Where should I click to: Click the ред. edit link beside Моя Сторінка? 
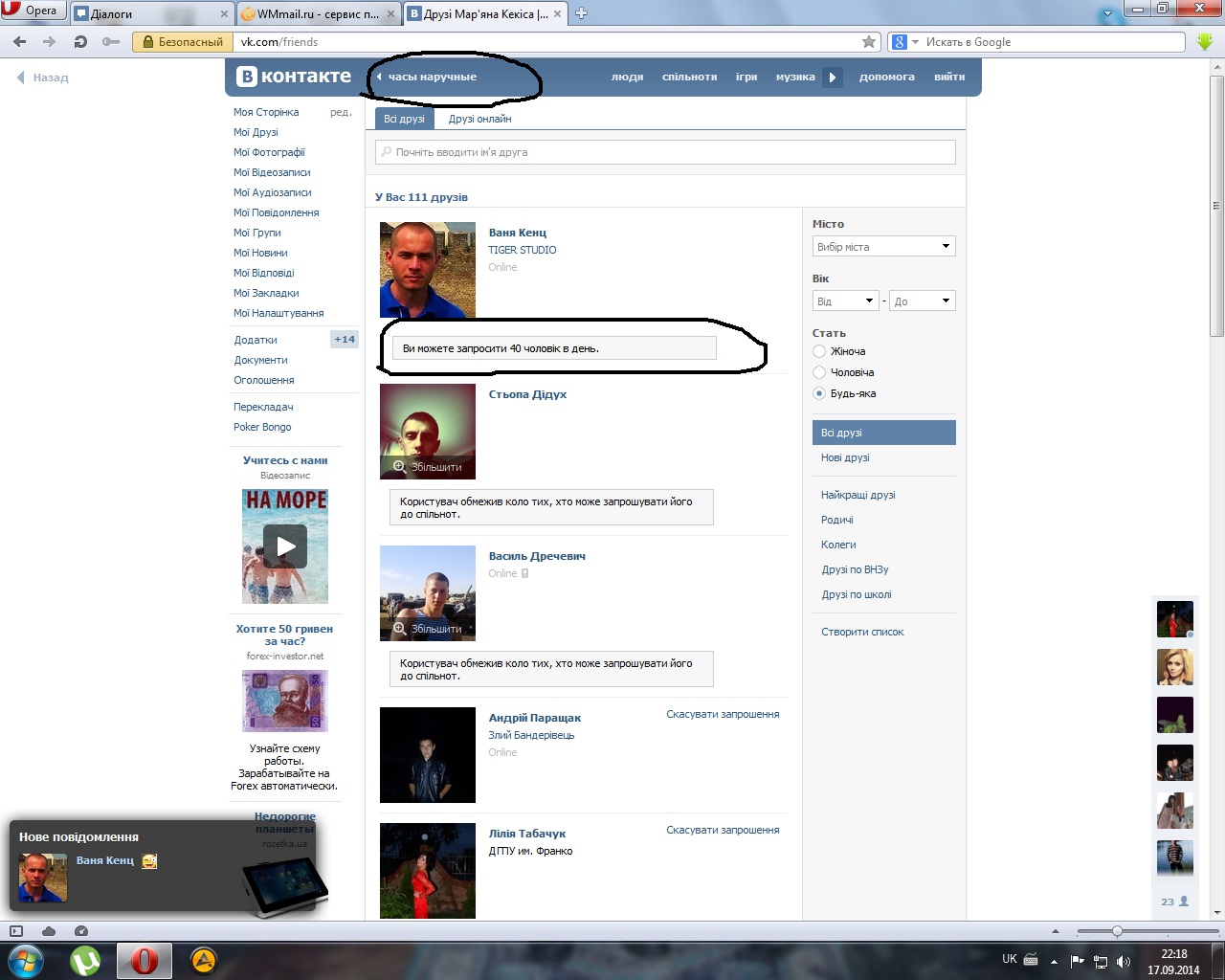341,112
